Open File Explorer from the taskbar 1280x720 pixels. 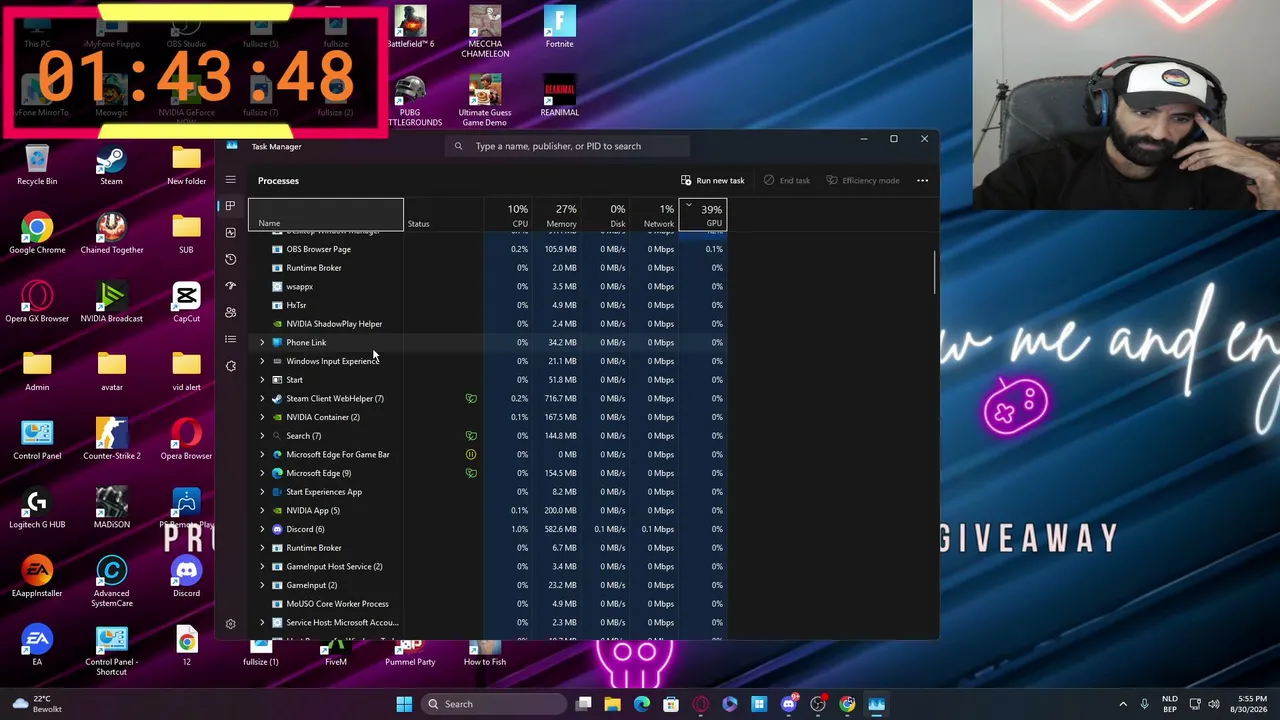point(613,704)
